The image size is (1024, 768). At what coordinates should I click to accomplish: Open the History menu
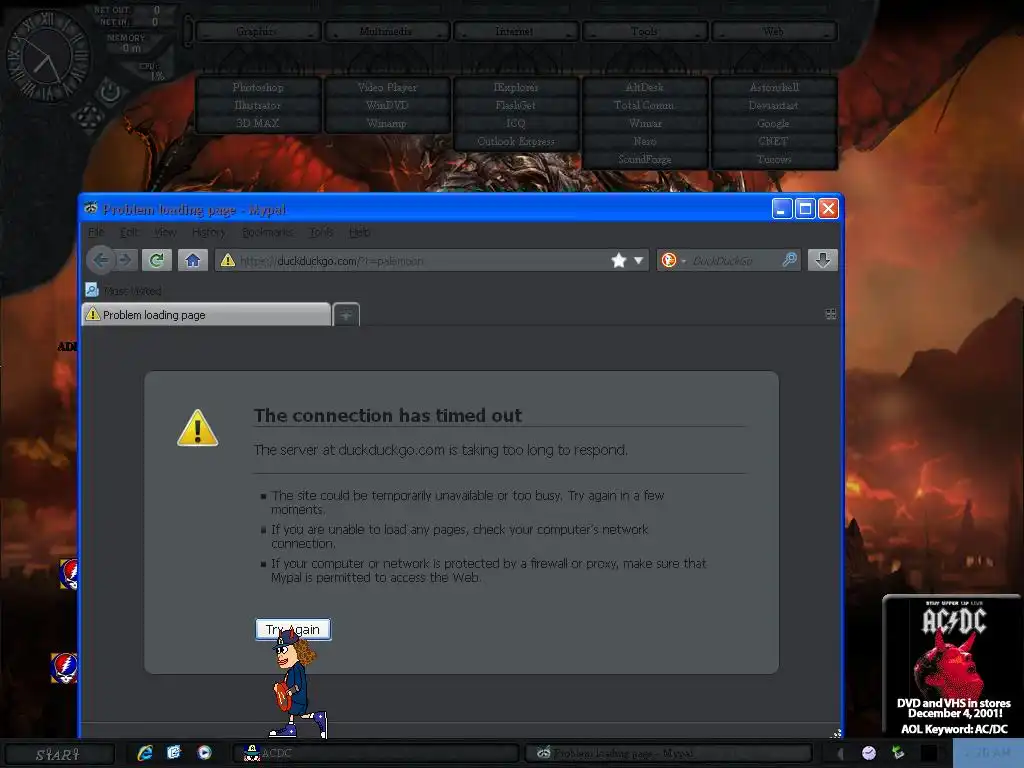pos(208,232)
